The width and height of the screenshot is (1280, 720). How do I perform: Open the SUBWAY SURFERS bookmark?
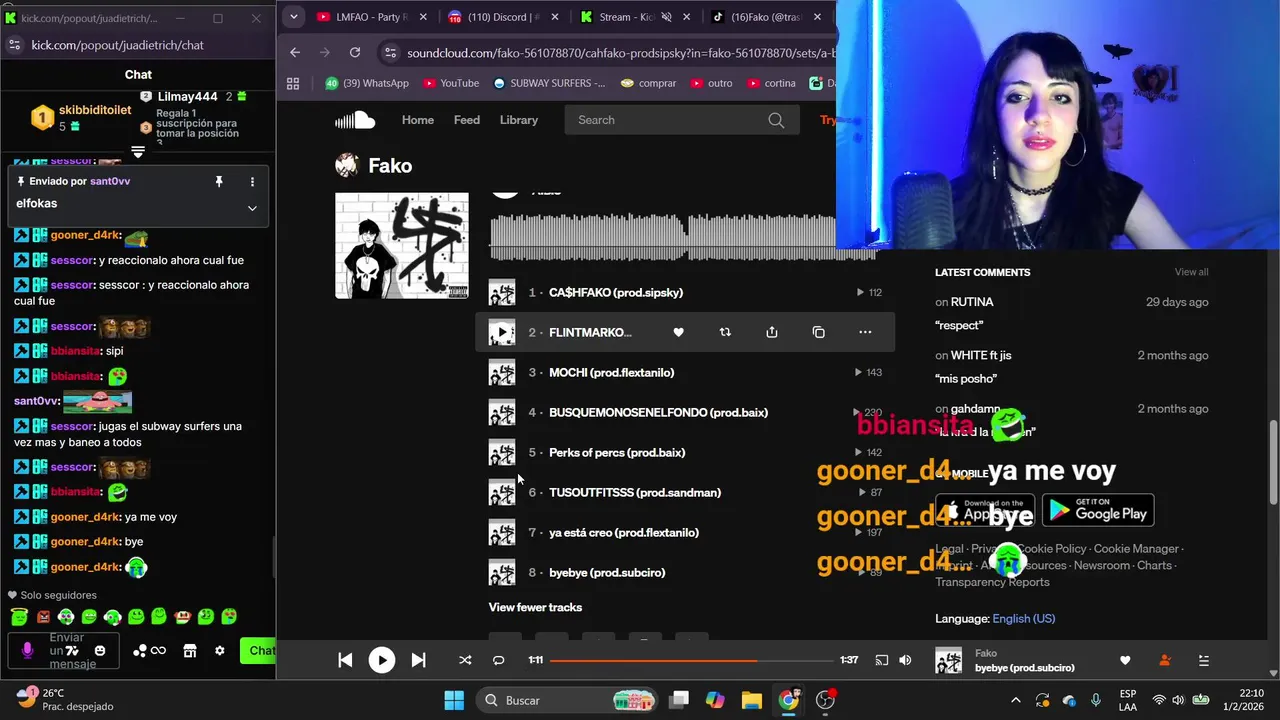[548, 83]
